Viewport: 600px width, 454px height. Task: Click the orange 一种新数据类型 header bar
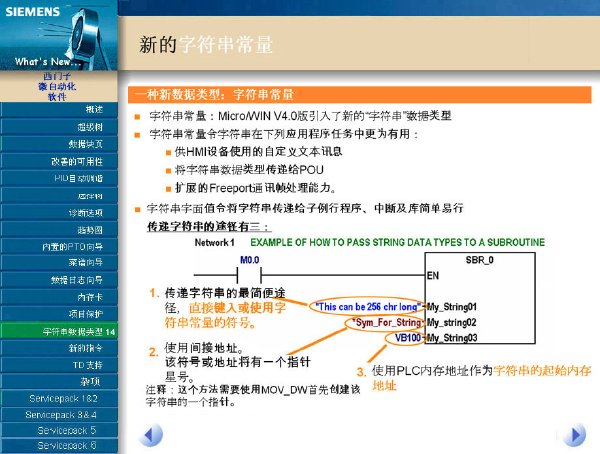[x=359, y=95]
